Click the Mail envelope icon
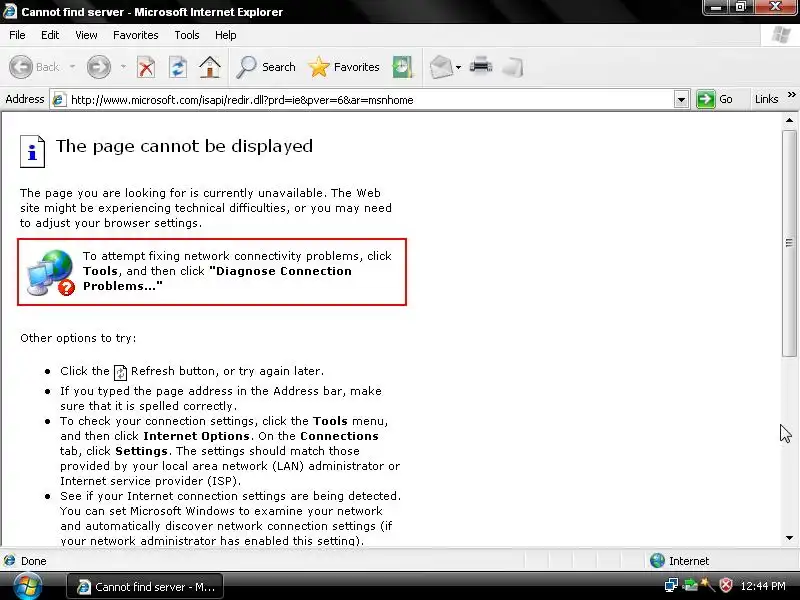The width and height of the screenshot is (800, 600). tap(441, 67)
